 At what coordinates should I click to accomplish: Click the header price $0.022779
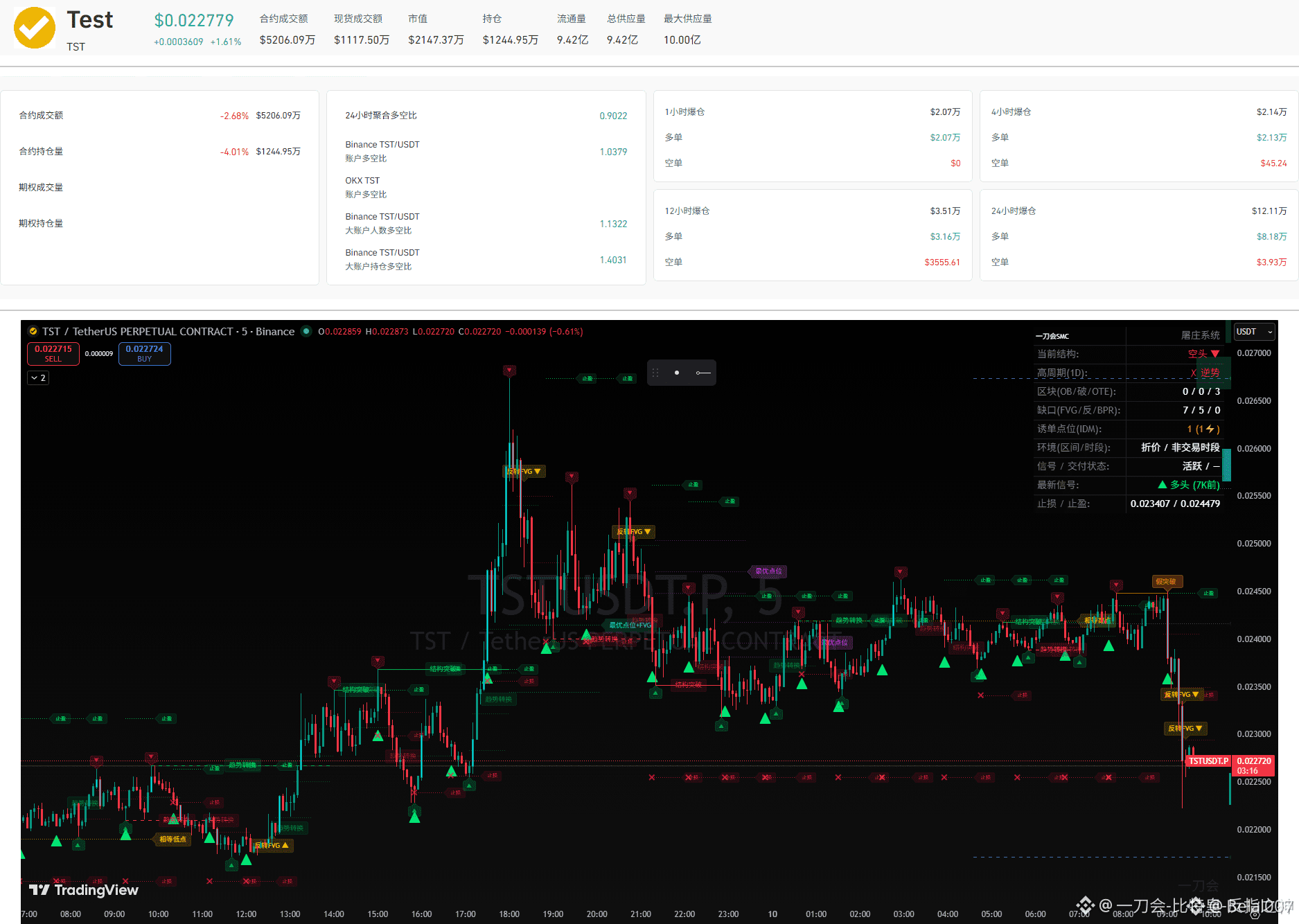click(194, 21)
